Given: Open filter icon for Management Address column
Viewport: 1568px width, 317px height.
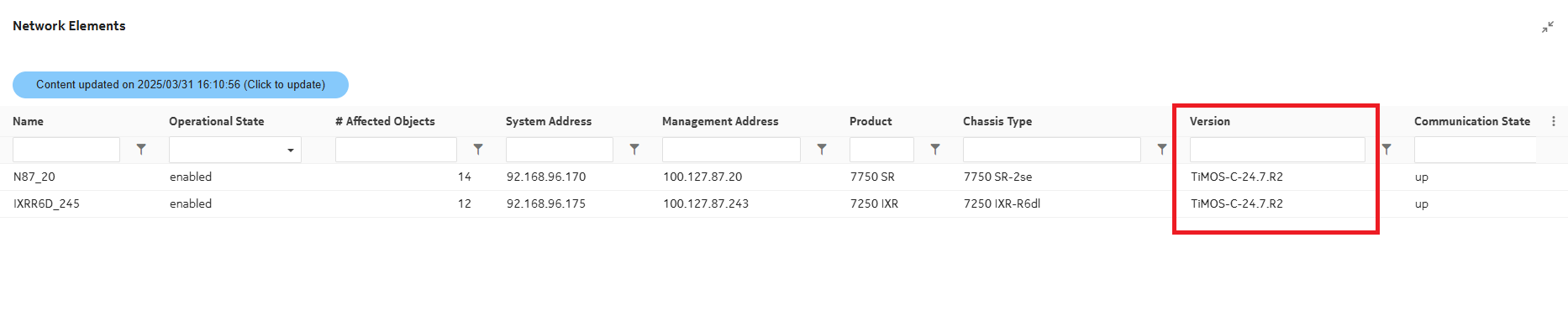Looking at the screenshot, I should click(822, 149).
